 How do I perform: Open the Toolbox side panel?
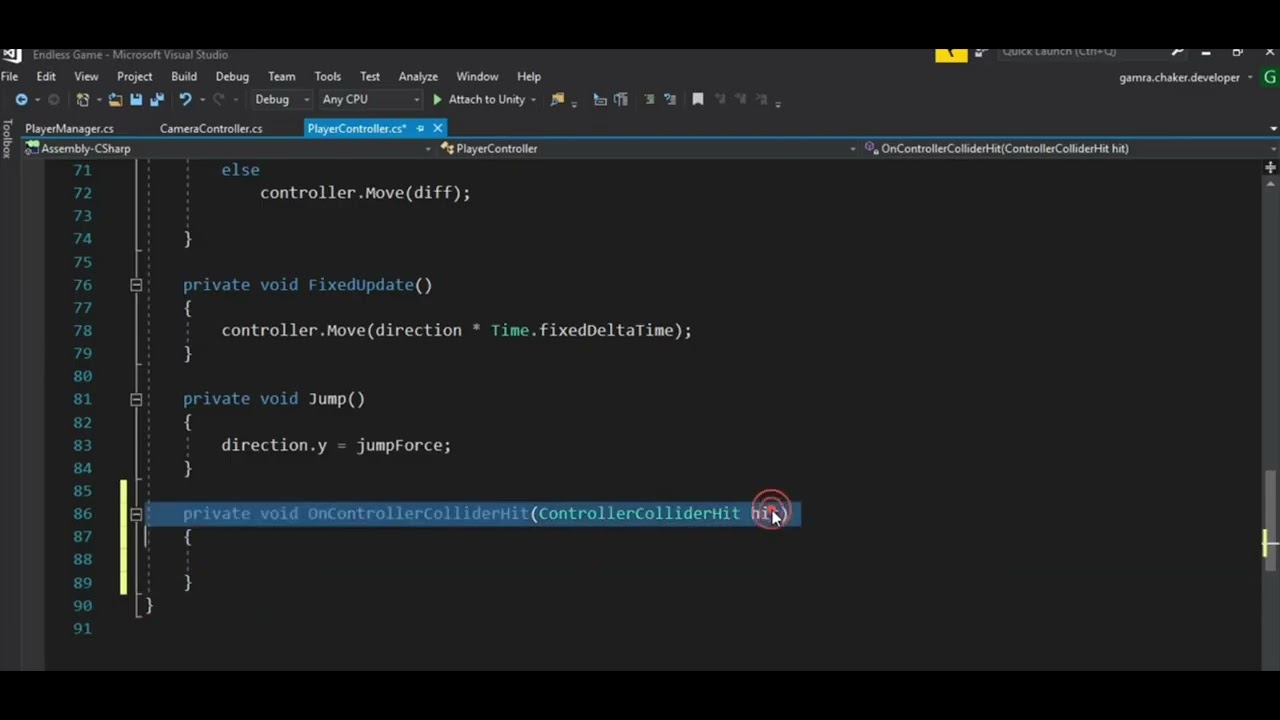coord(7,138)
